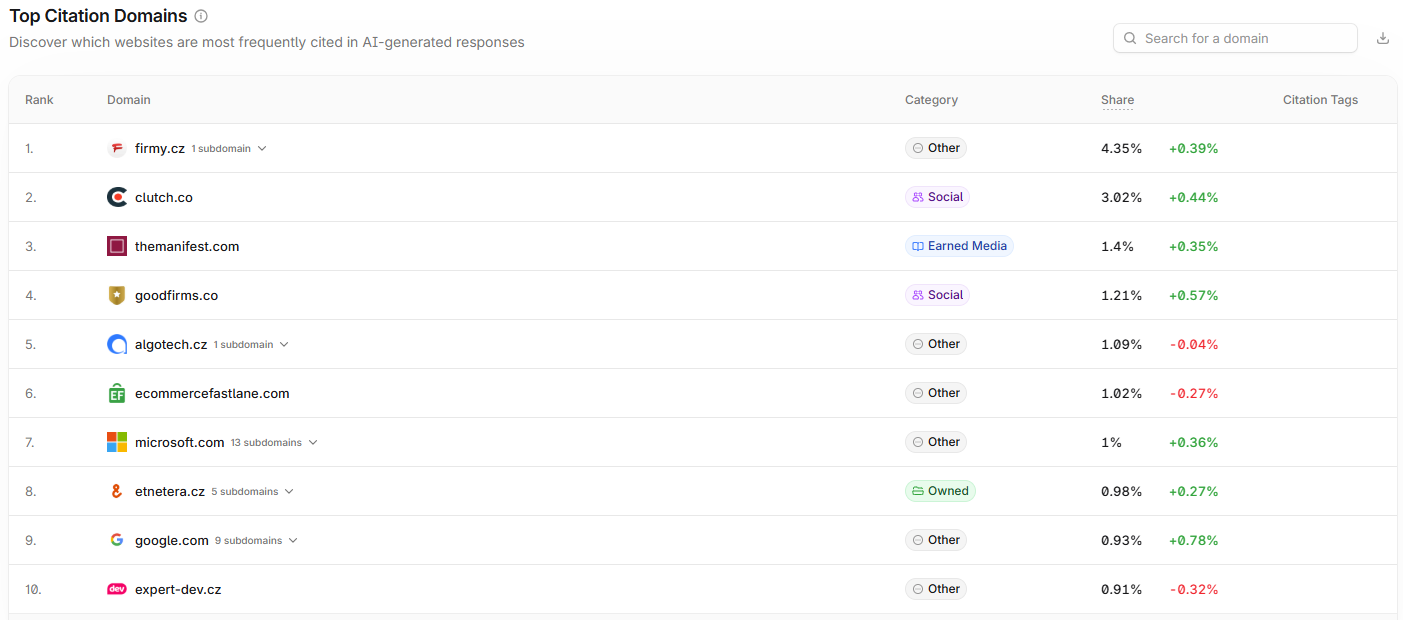
Task: Click the Search for a domain field
Action: click(x=1235, y=38)
